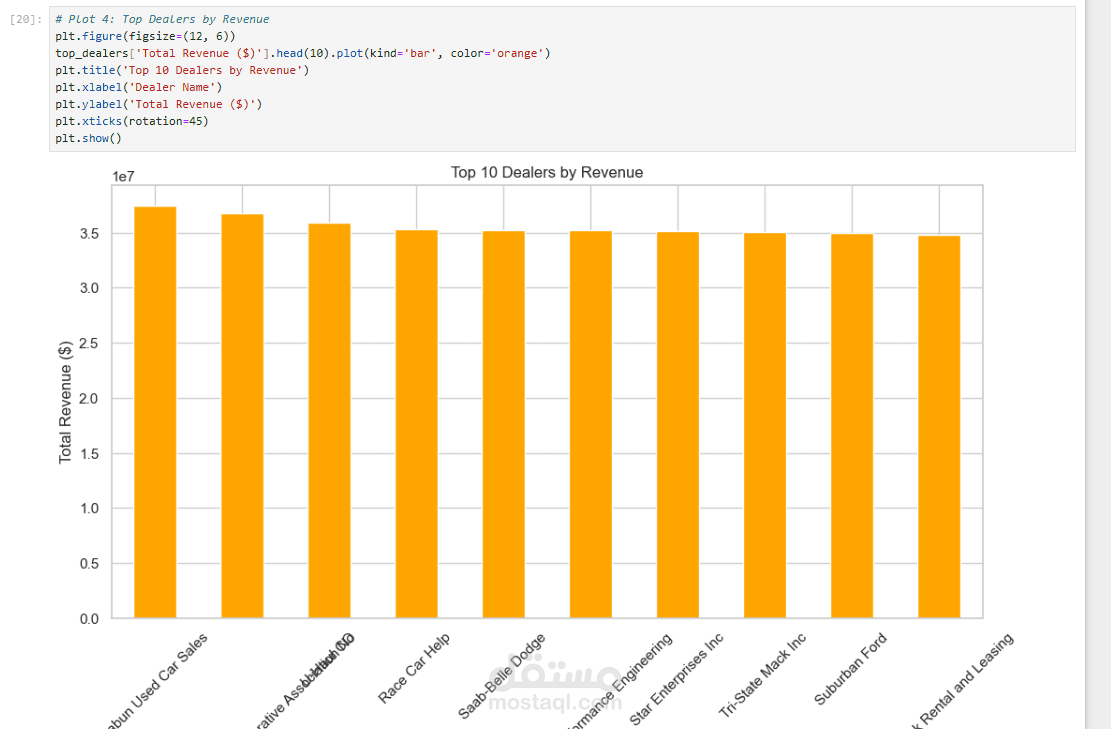1111x729 pixels.
Task: Click the last orange bar on the right
Action: pos(940,426)
